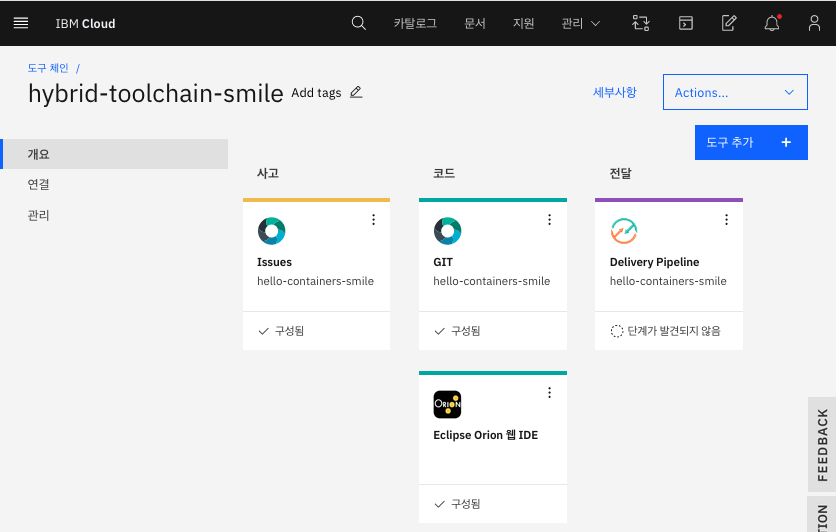836x532 pixels.
Task: Click the 도구 추가 button
Action: pos(751,142)
